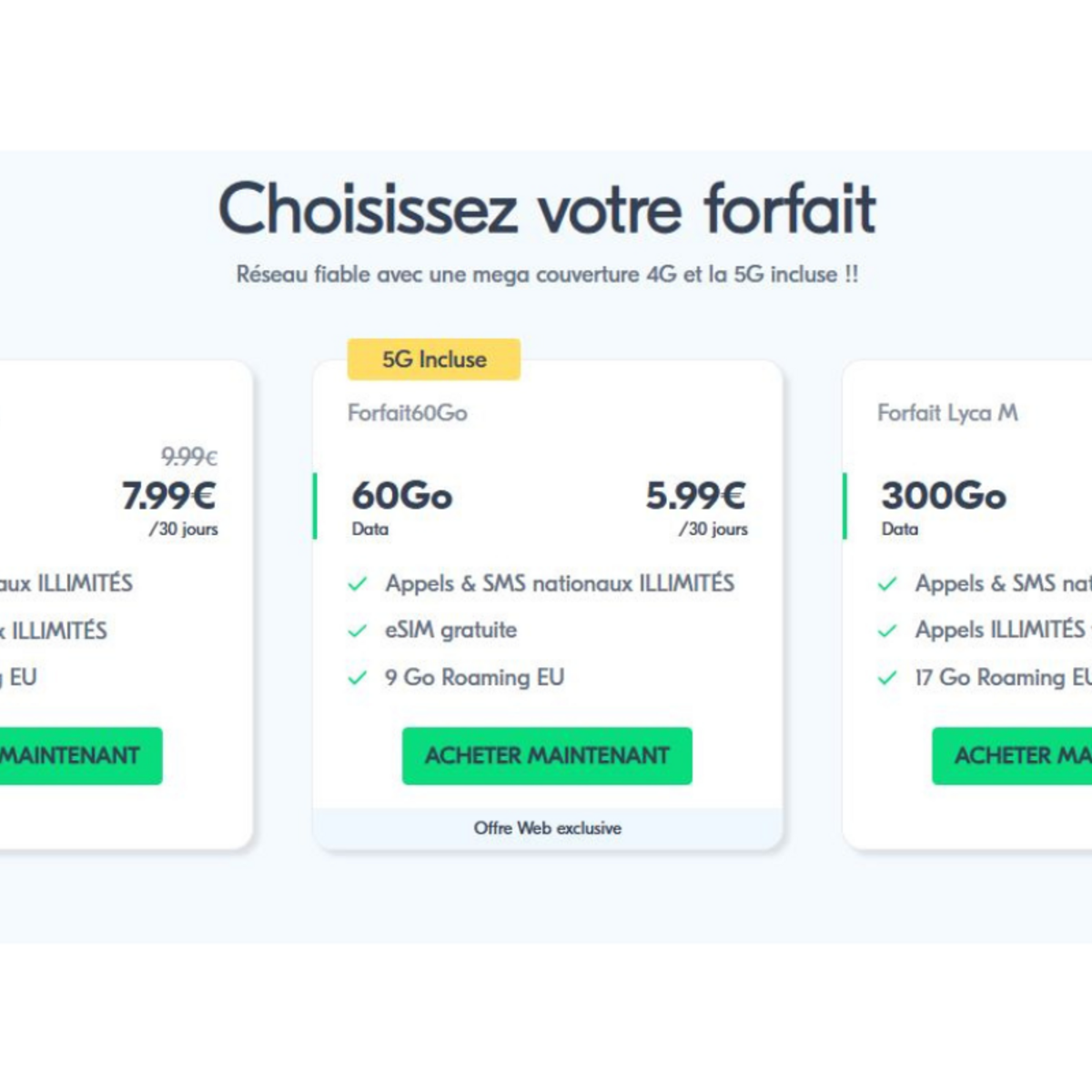
Task: Click the 300Go data amount label
Action: tap(944, 496)
